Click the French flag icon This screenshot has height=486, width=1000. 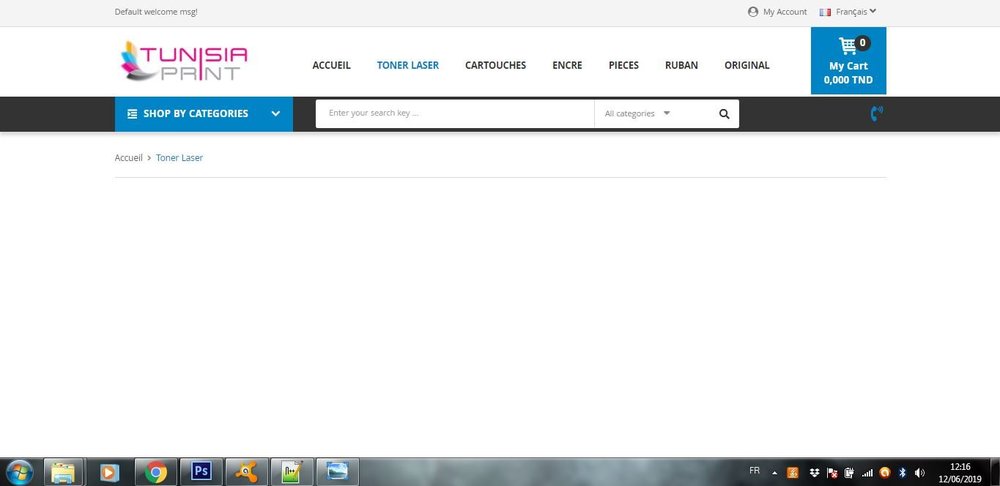(x=825, y=12)
